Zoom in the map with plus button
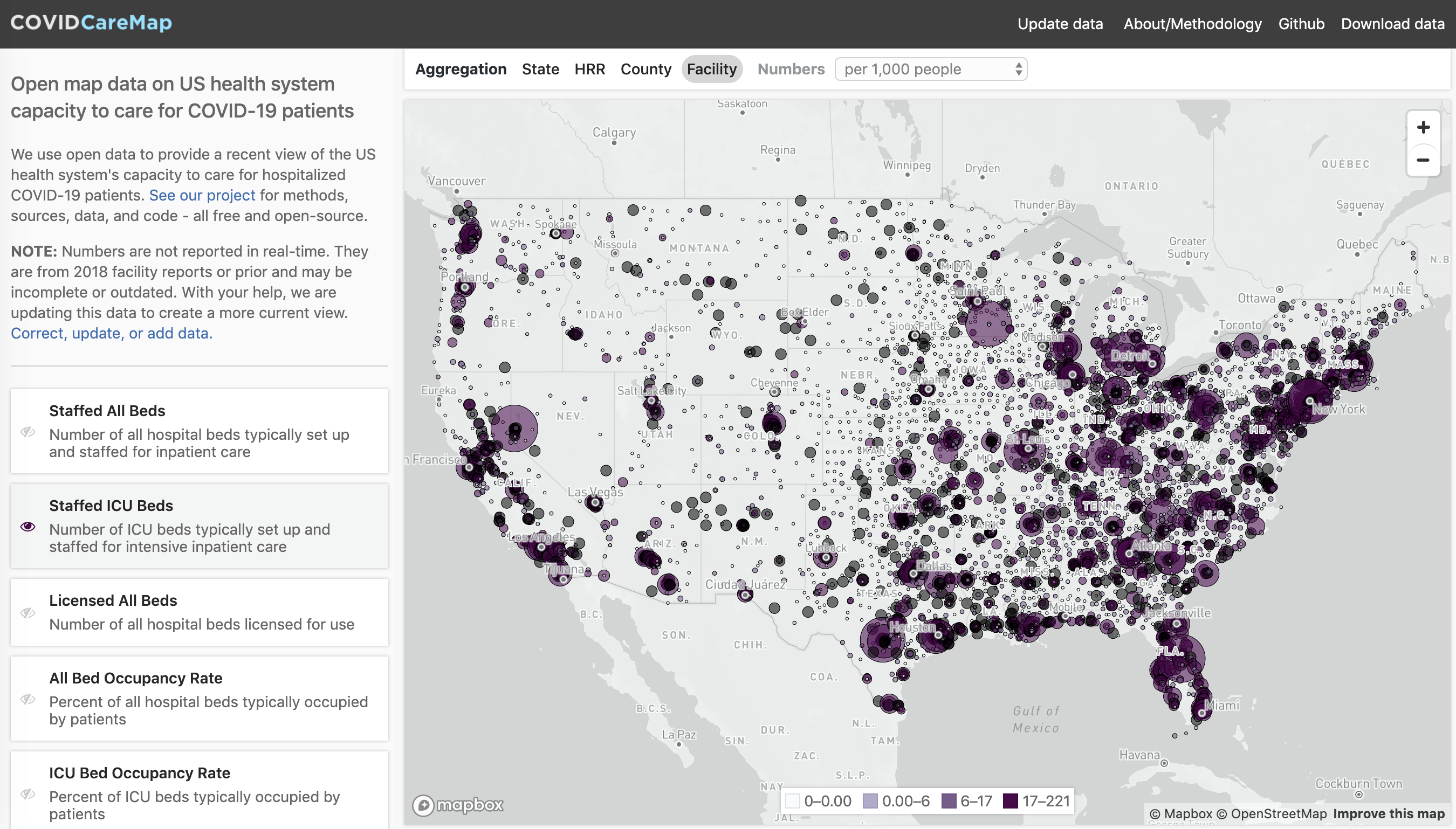 [x=1423, y=127]
